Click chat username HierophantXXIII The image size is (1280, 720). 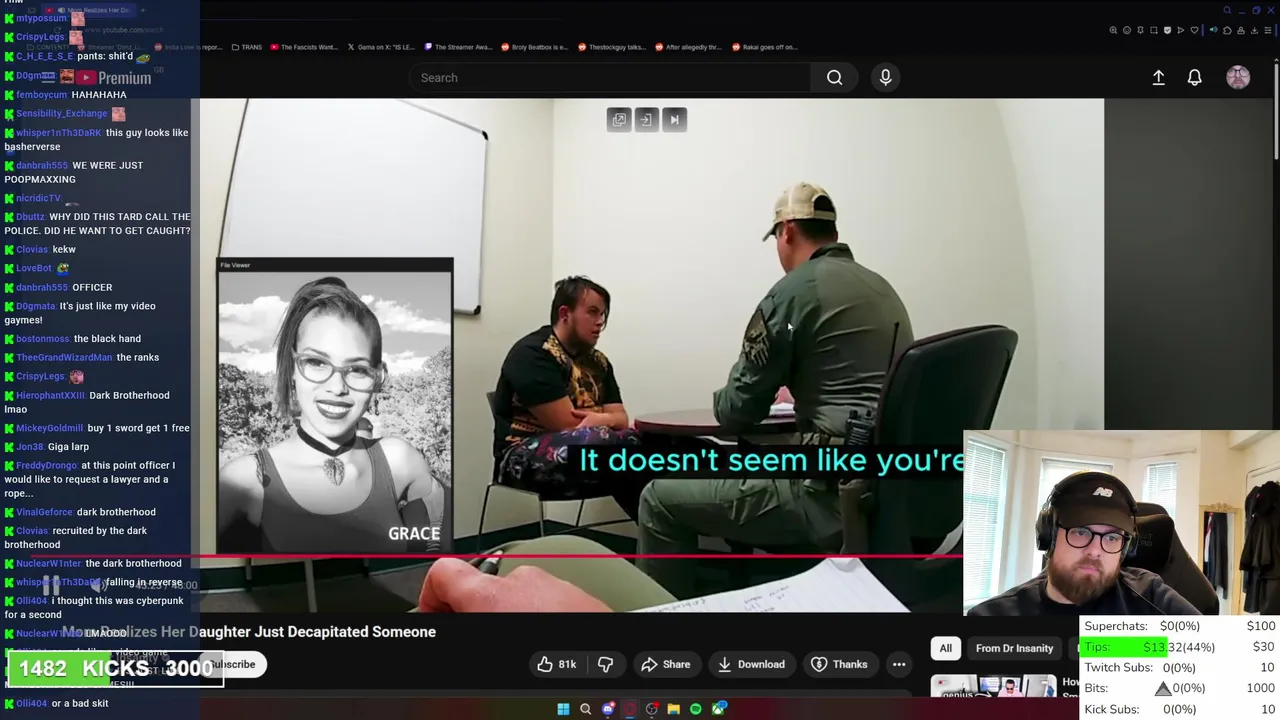(50, 395)
